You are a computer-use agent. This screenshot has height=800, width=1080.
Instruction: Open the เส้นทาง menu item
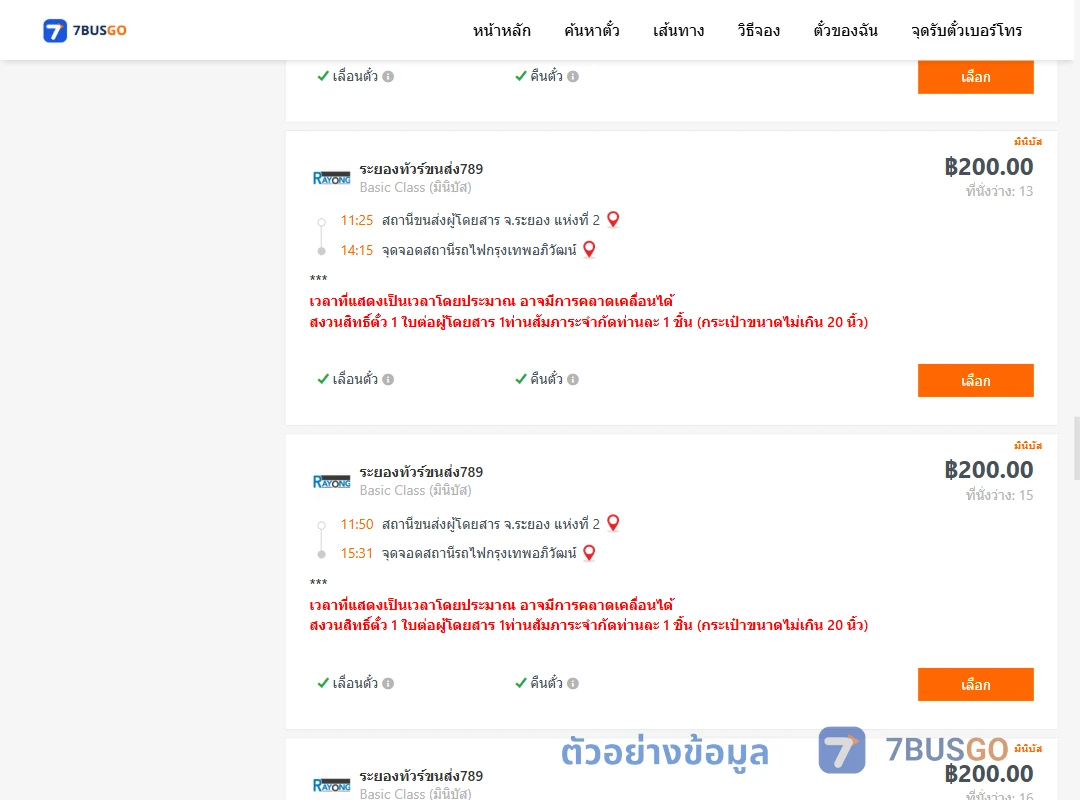tap(678, 30)
